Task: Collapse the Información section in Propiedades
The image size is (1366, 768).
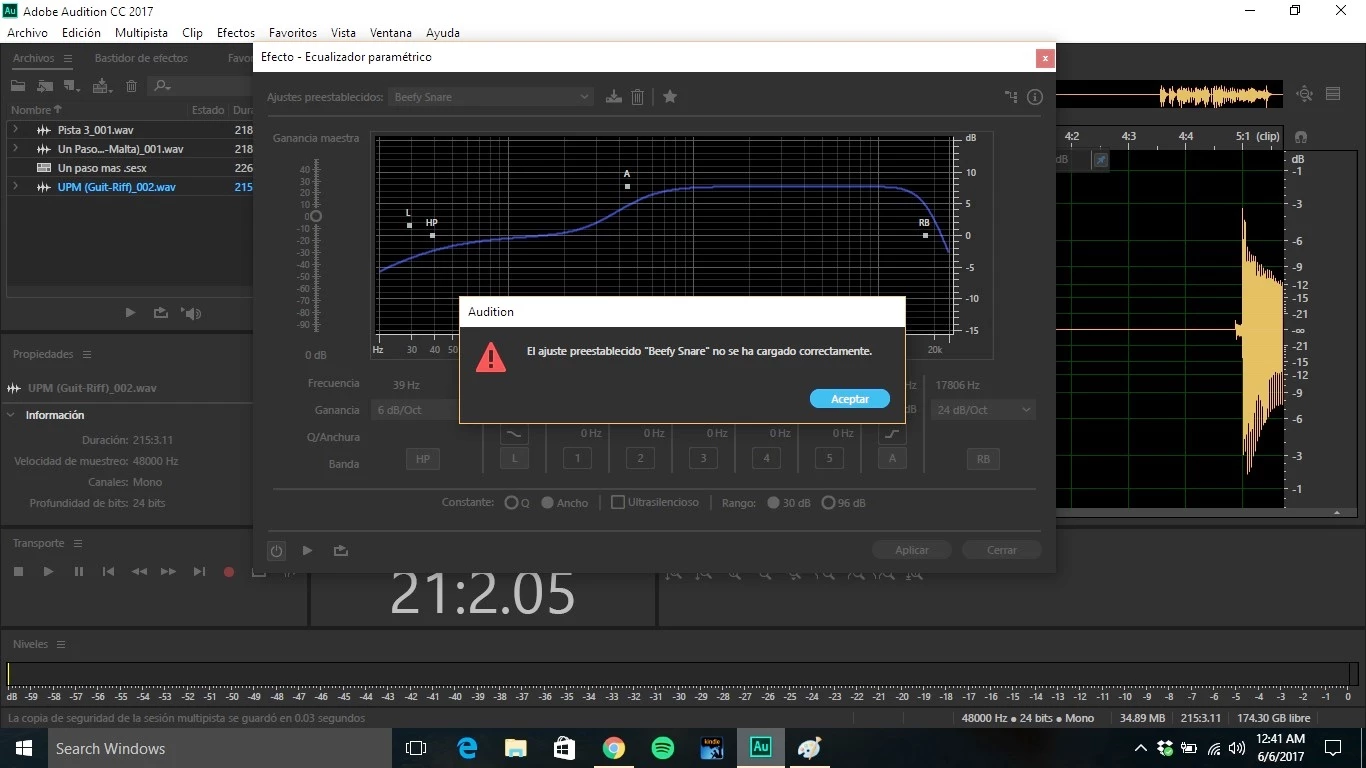Action: [12, 415]
